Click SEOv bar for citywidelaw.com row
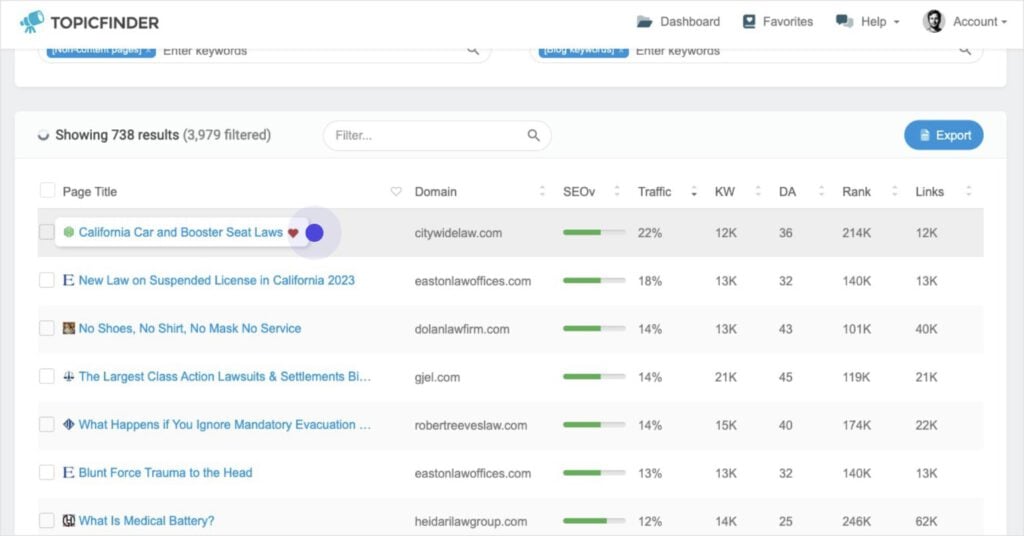The image size is (1024, 536). point(594,232)
